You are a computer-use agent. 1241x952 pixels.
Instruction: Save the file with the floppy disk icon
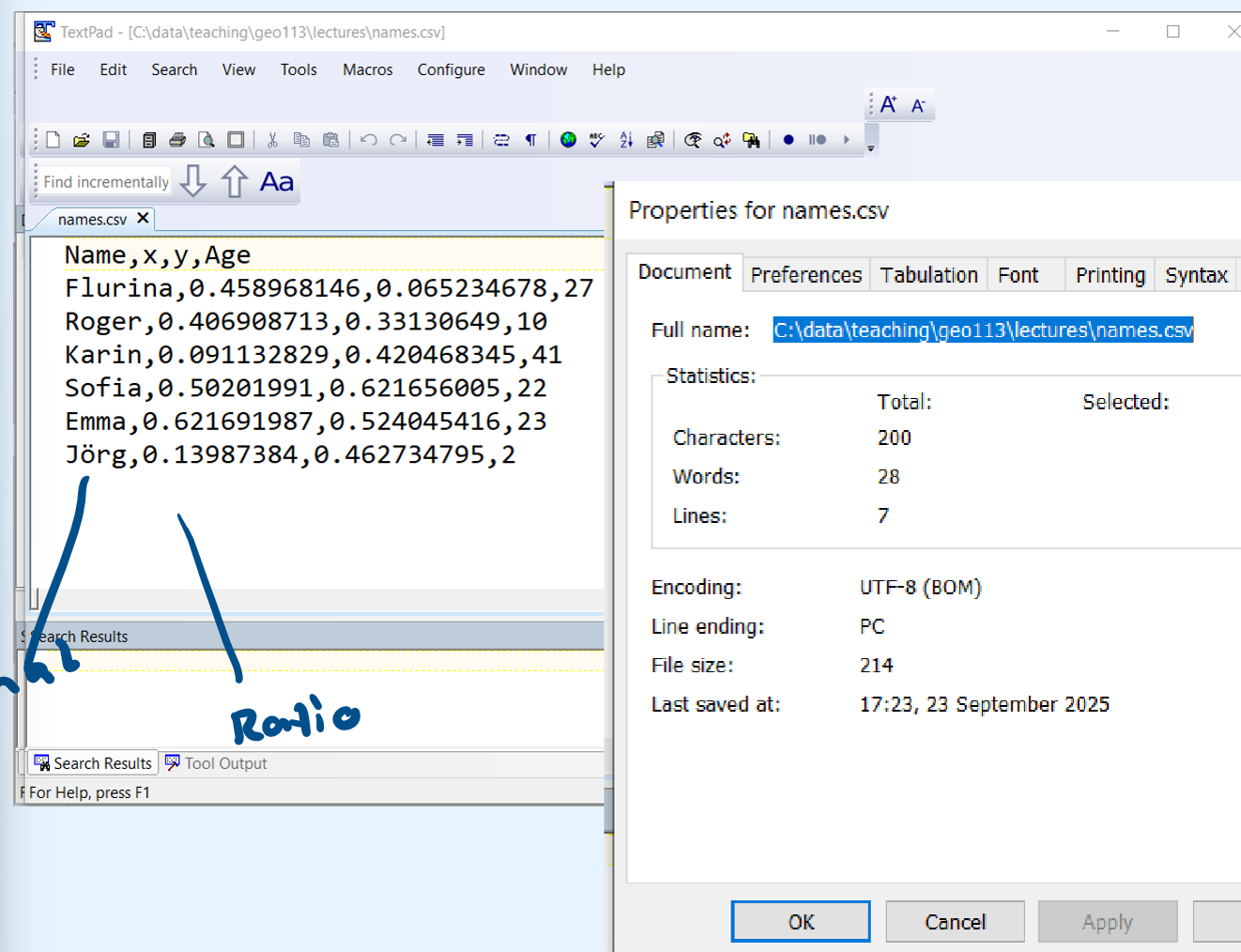111,140
